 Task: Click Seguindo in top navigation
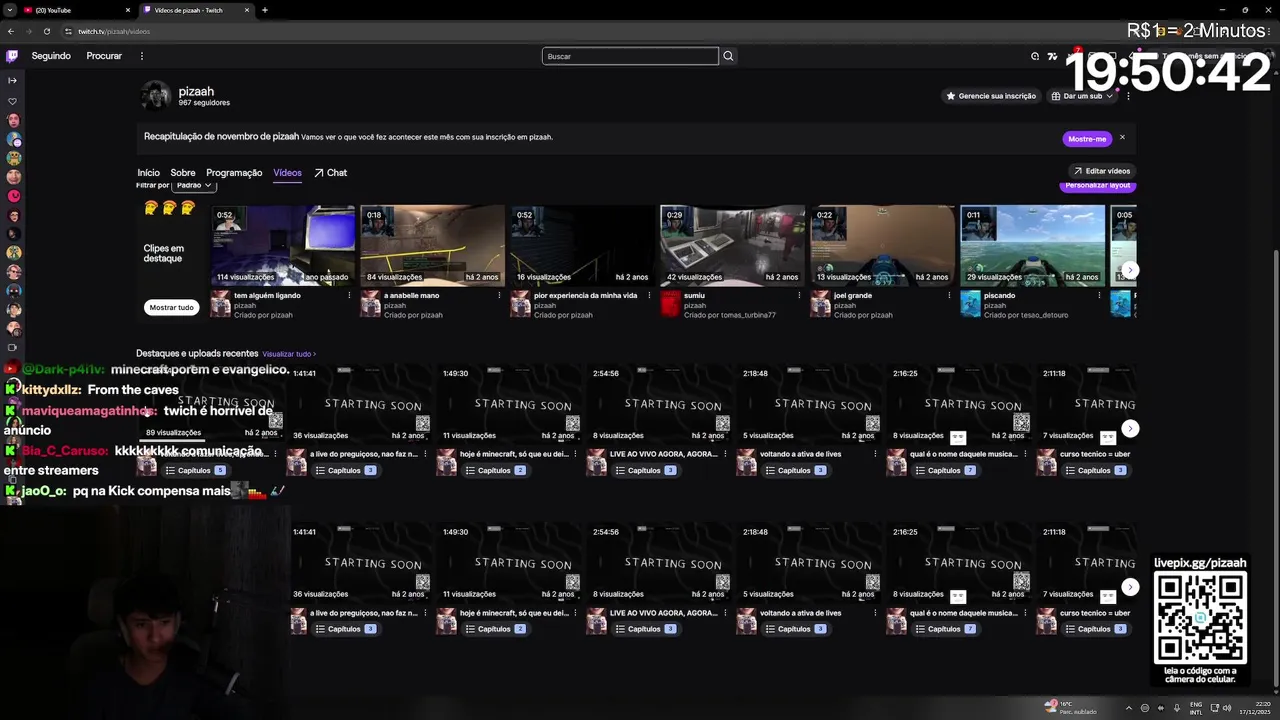tap(51, 56)
